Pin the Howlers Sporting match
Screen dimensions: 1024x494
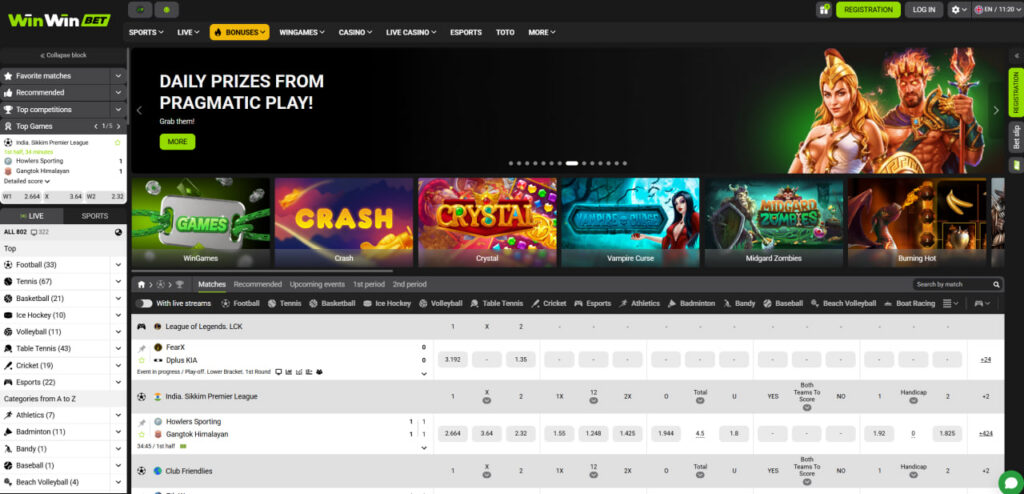pyautogui.click(x=142, y=423)
